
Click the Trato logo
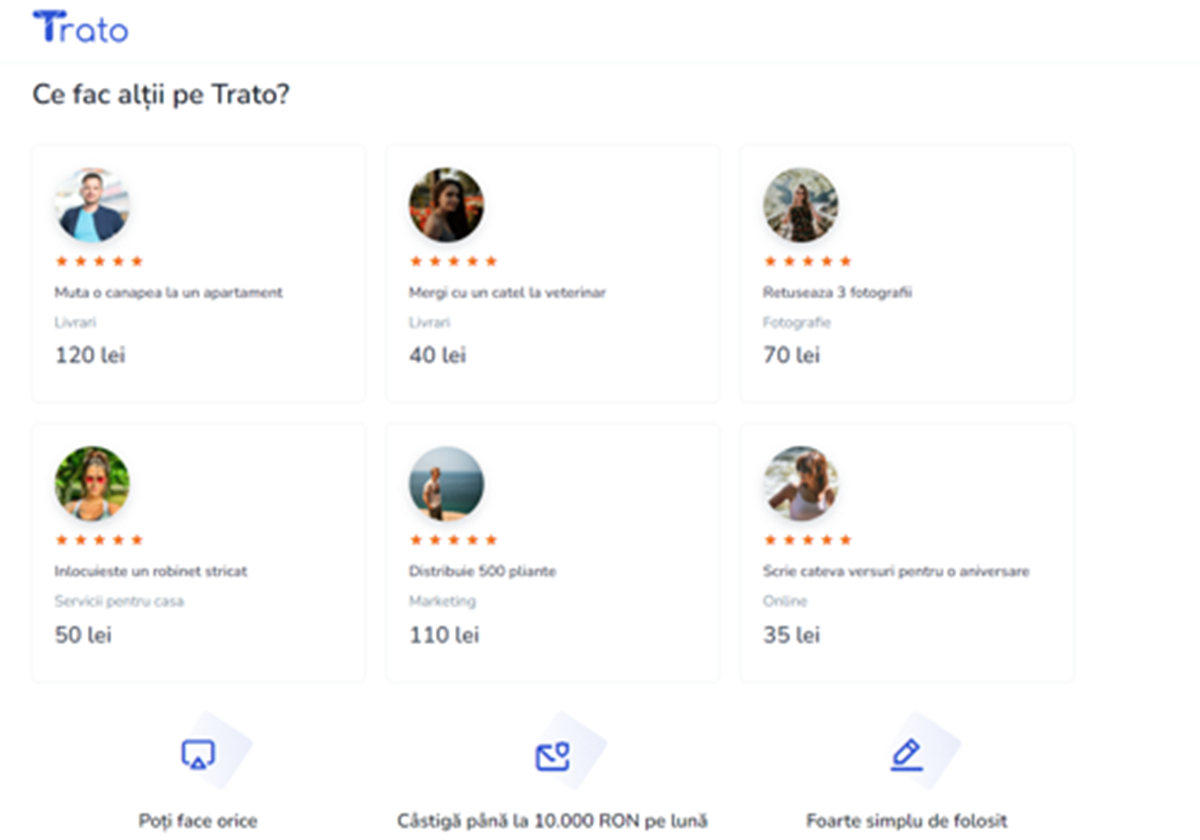pos(80,27)
